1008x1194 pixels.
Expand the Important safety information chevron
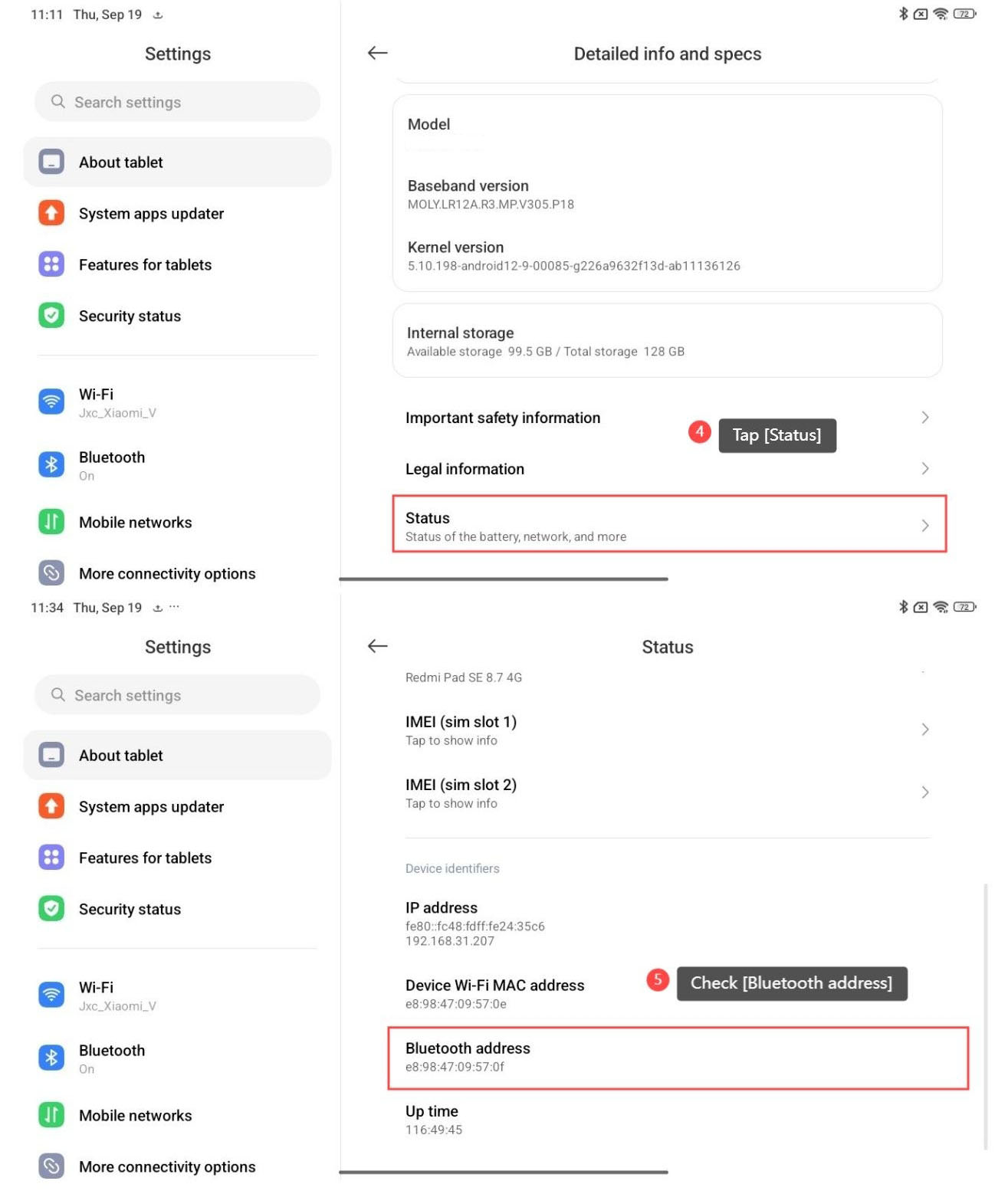925,417
